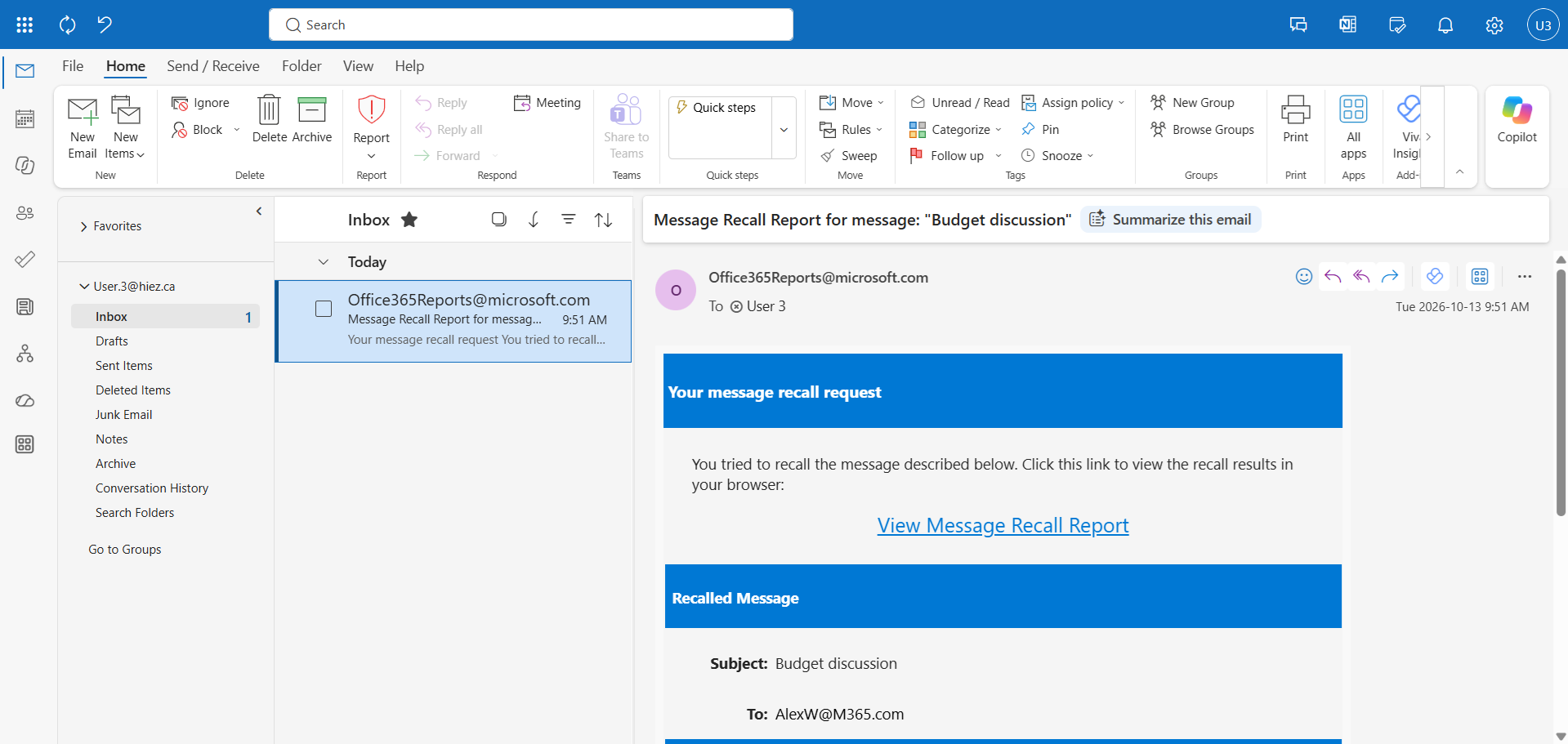Open the Sent Items folder
1568x744 pixels.
click(x=124, y=366)
